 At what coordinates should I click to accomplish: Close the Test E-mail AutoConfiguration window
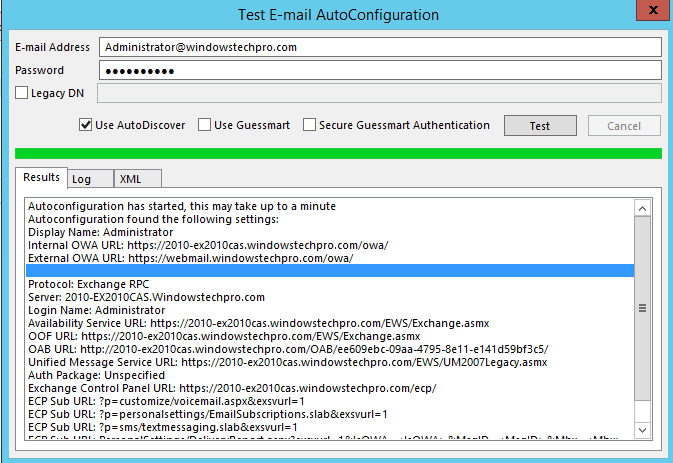point(652,9)
